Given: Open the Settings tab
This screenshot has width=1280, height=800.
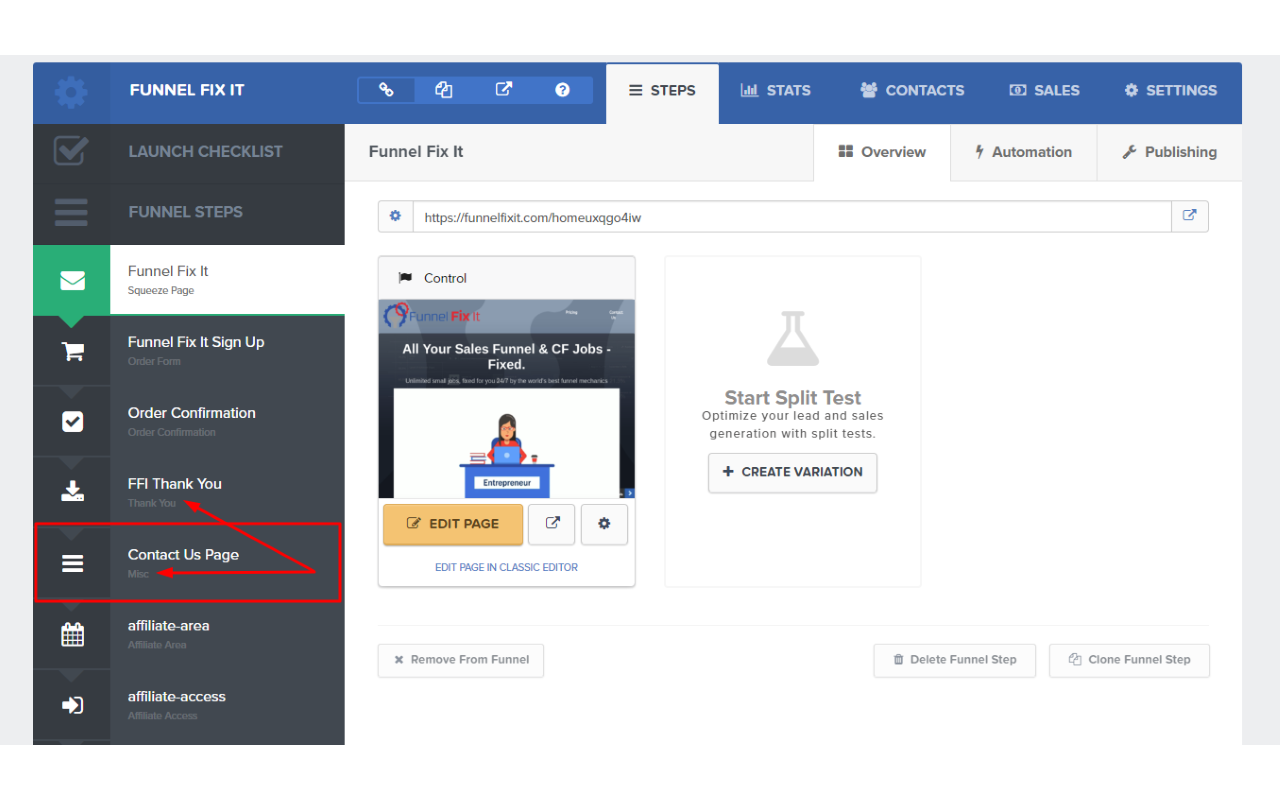Looking at the screenshot, I should (x=1170, y=91).
